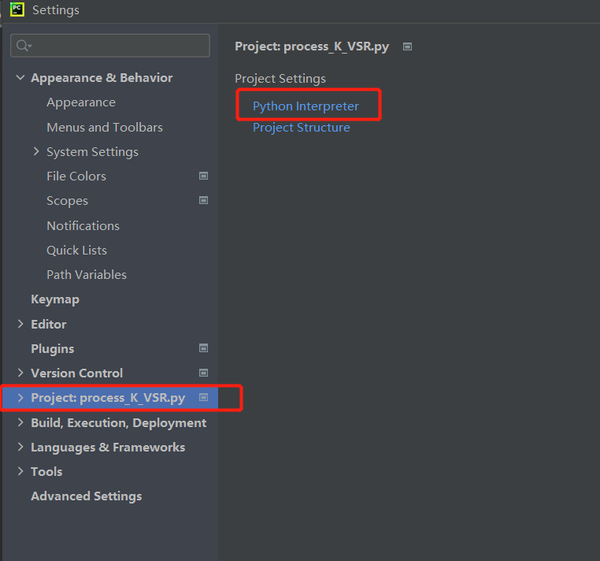Image resolution: width=600 pixels, height=561 pixels.
Task: Click the PyCharm logo in the title bar
Action: 17,9
